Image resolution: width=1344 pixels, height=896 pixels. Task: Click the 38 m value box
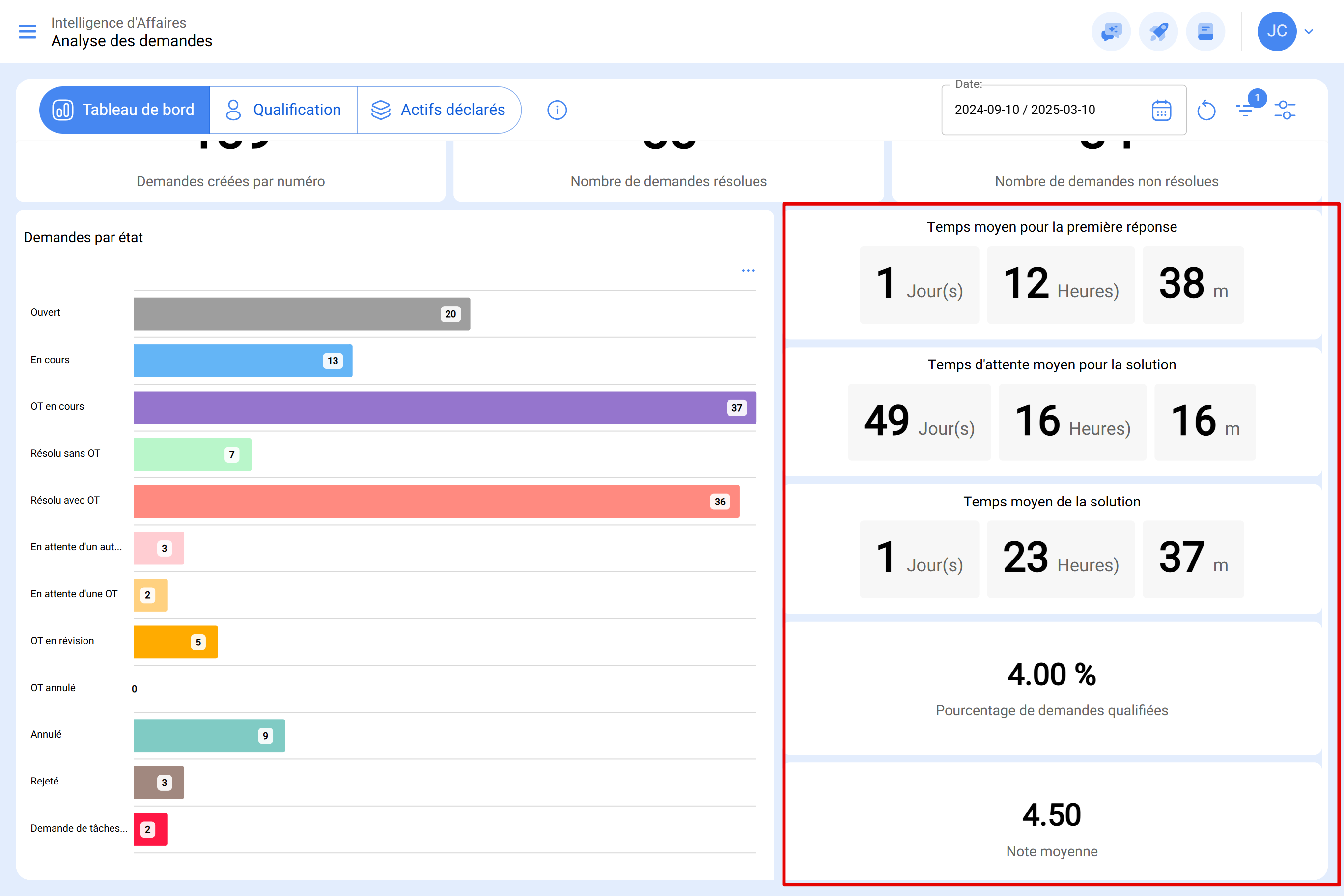pyautogui.click(x=1193, y=284)
